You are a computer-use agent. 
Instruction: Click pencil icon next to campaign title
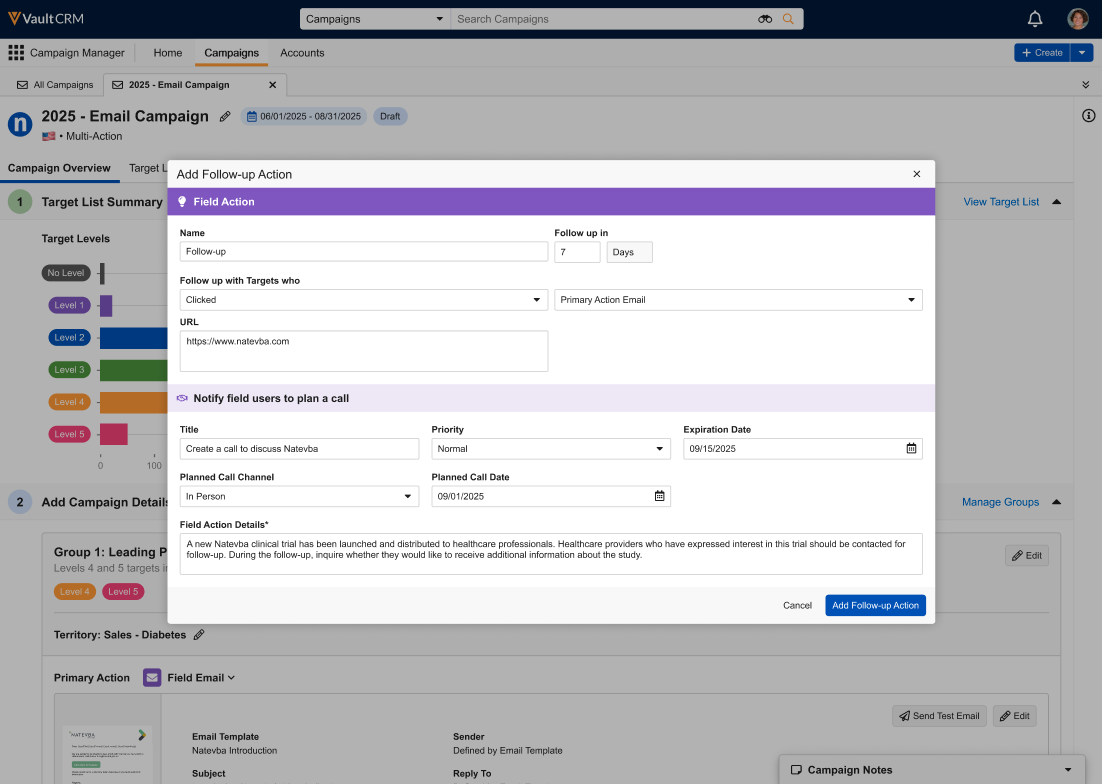click(x=225, y=117)
